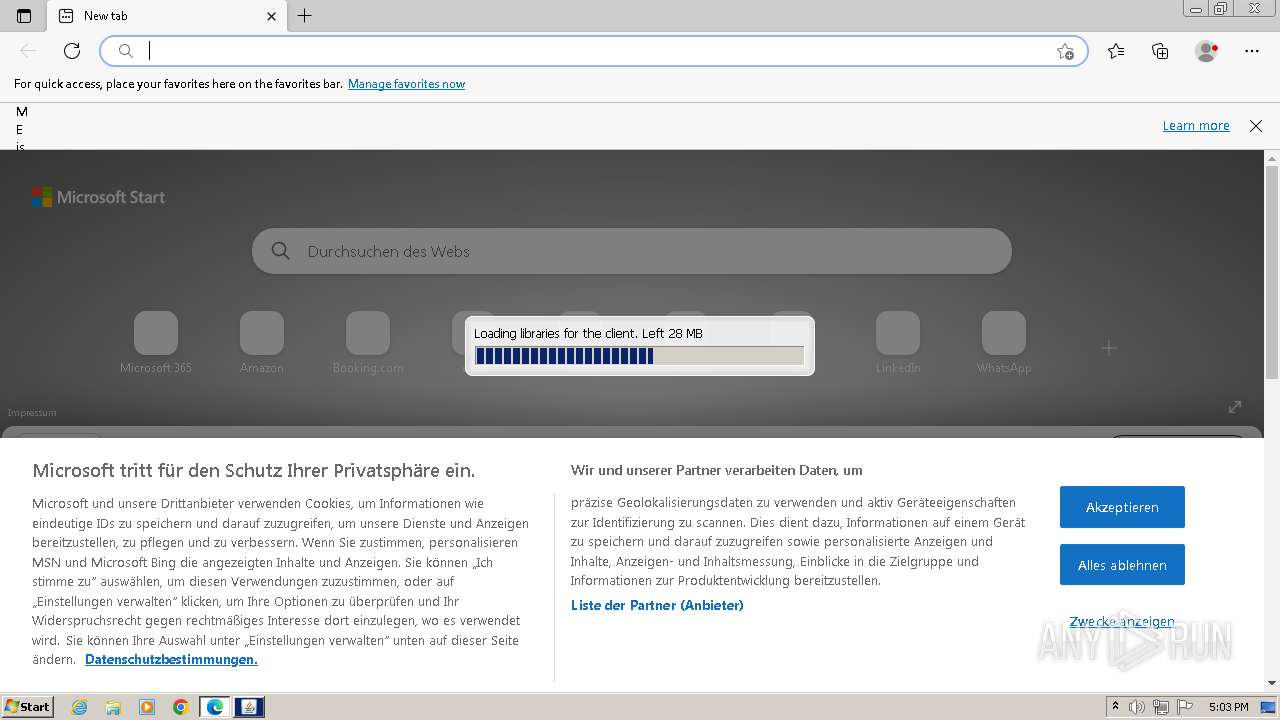This screenshot has height=720, width=1280.
Task: Open the Microsoft 365 quick link tile
Action: tap(156, 343)
